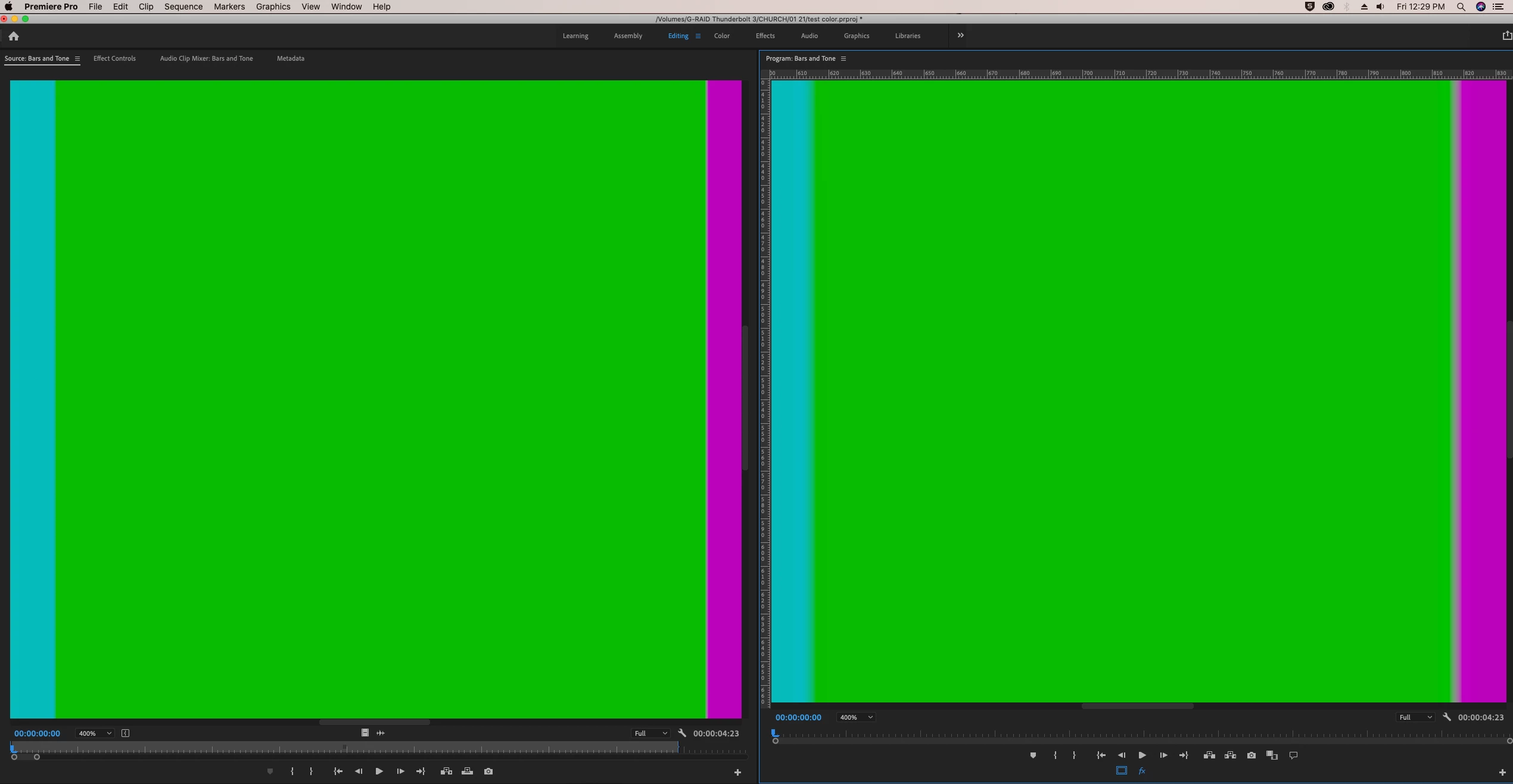Expand workspace overflow double-chevron
Image resolution: width=1513 pixels, height=784 pixels.
tap(960, 36)
